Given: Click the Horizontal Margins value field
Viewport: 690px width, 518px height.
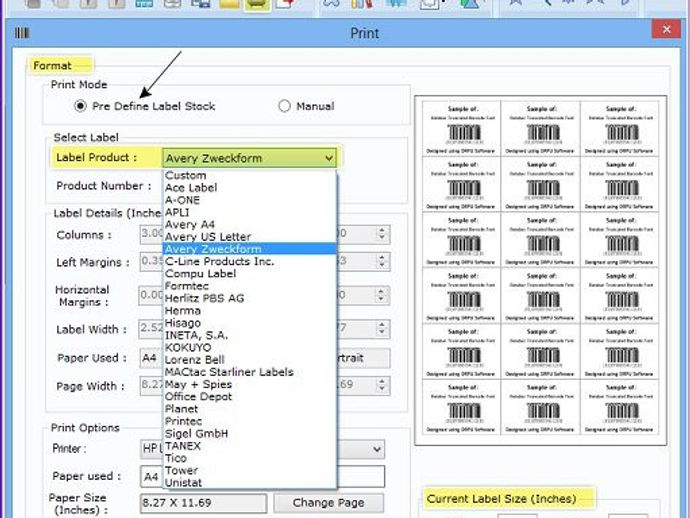Looking at the screenshot, I should click(151, 295).
